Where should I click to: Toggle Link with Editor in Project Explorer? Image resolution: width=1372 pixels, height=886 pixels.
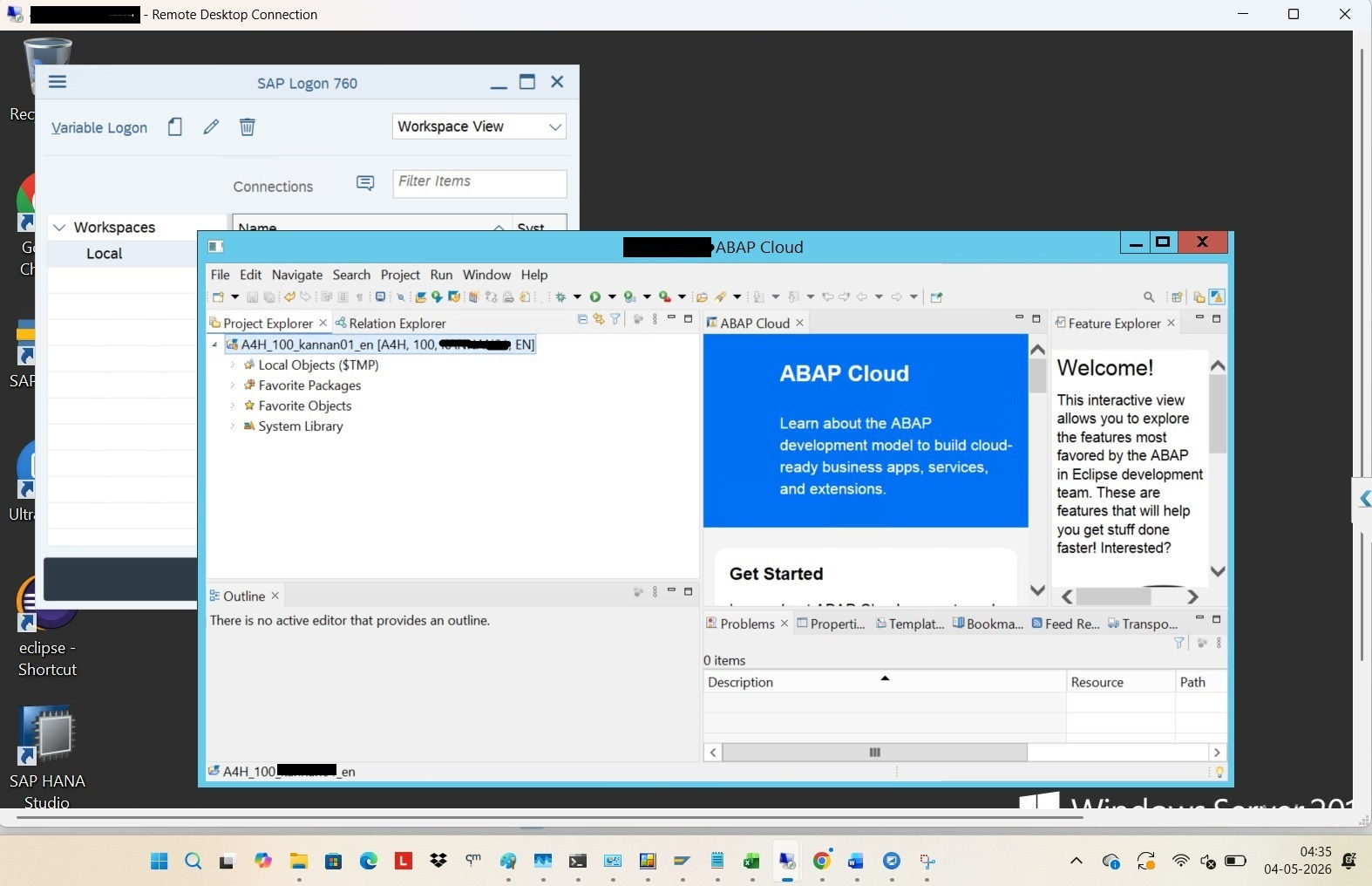tap(599, 319)
